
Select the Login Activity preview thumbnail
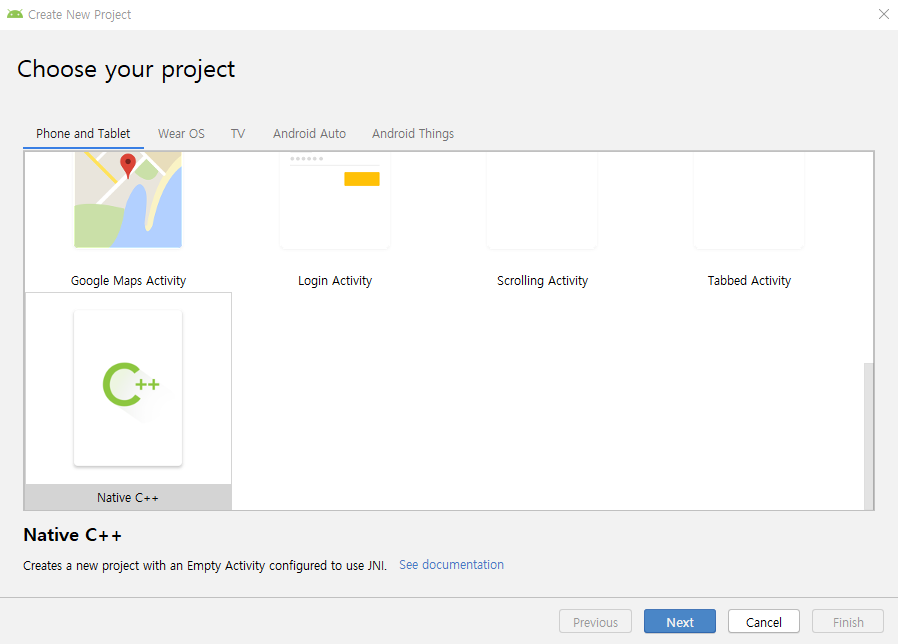tap(335, 199)
